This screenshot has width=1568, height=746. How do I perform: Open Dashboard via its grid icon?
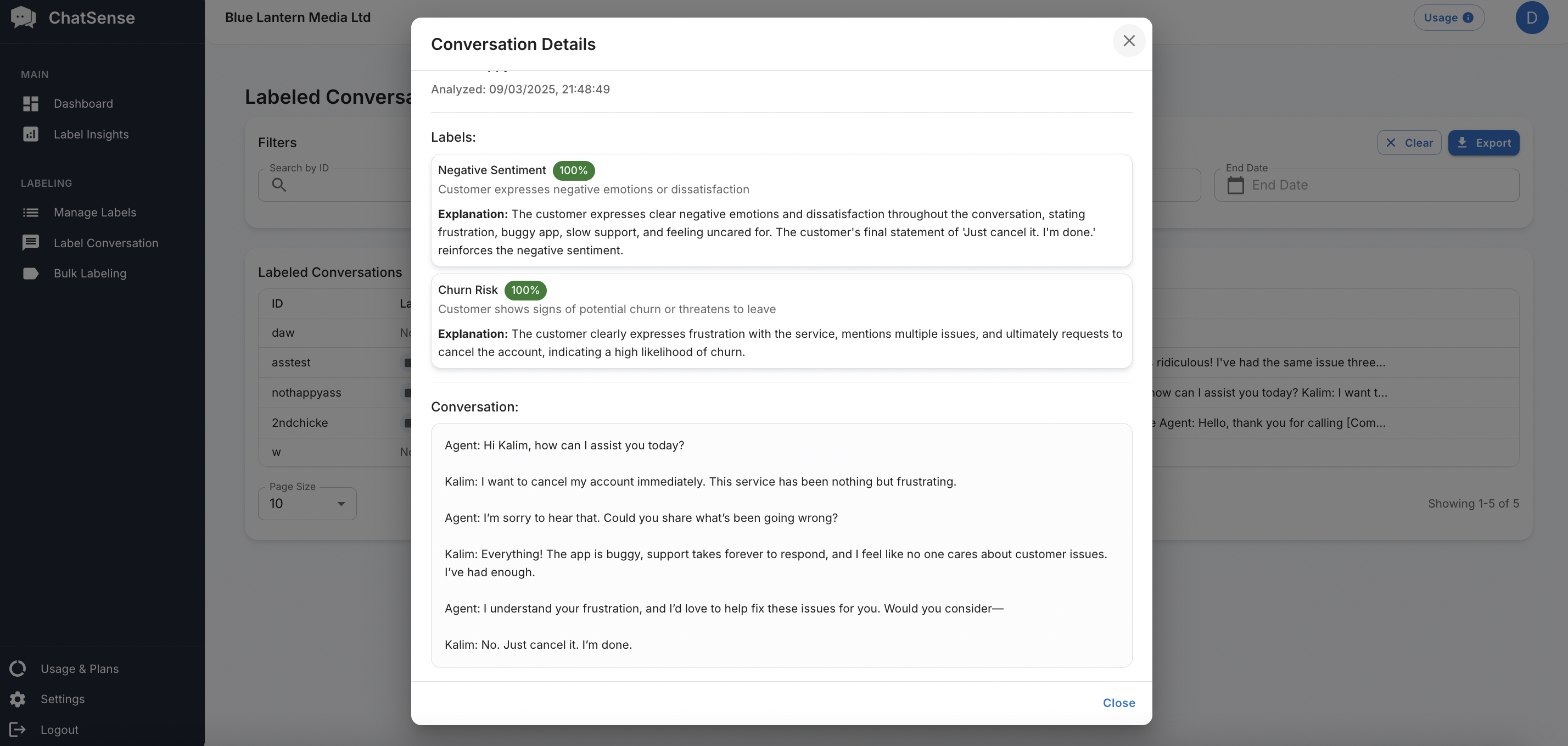tap(30, 103)
